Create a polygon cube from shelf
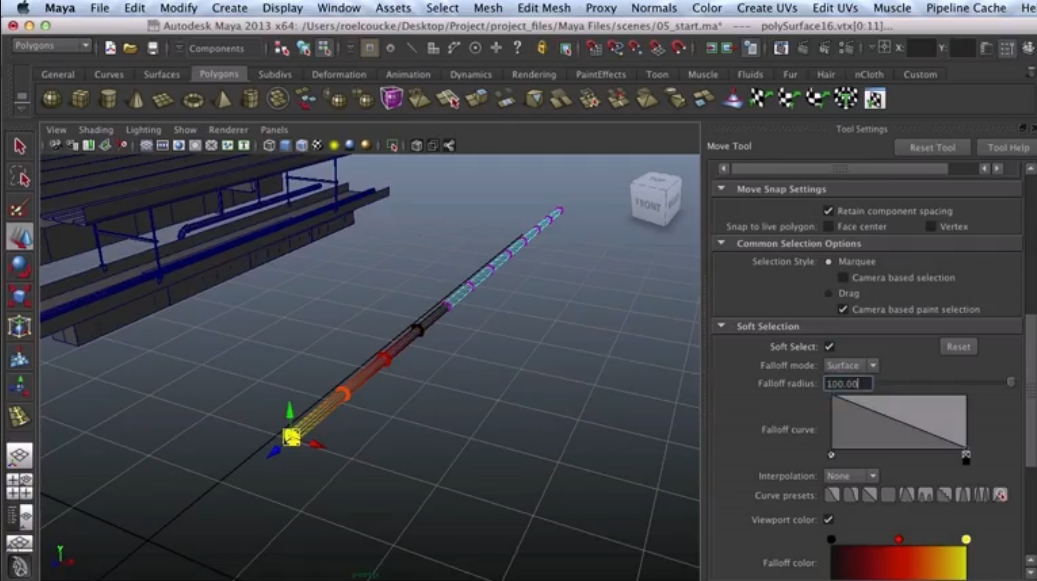 (80, 99)
